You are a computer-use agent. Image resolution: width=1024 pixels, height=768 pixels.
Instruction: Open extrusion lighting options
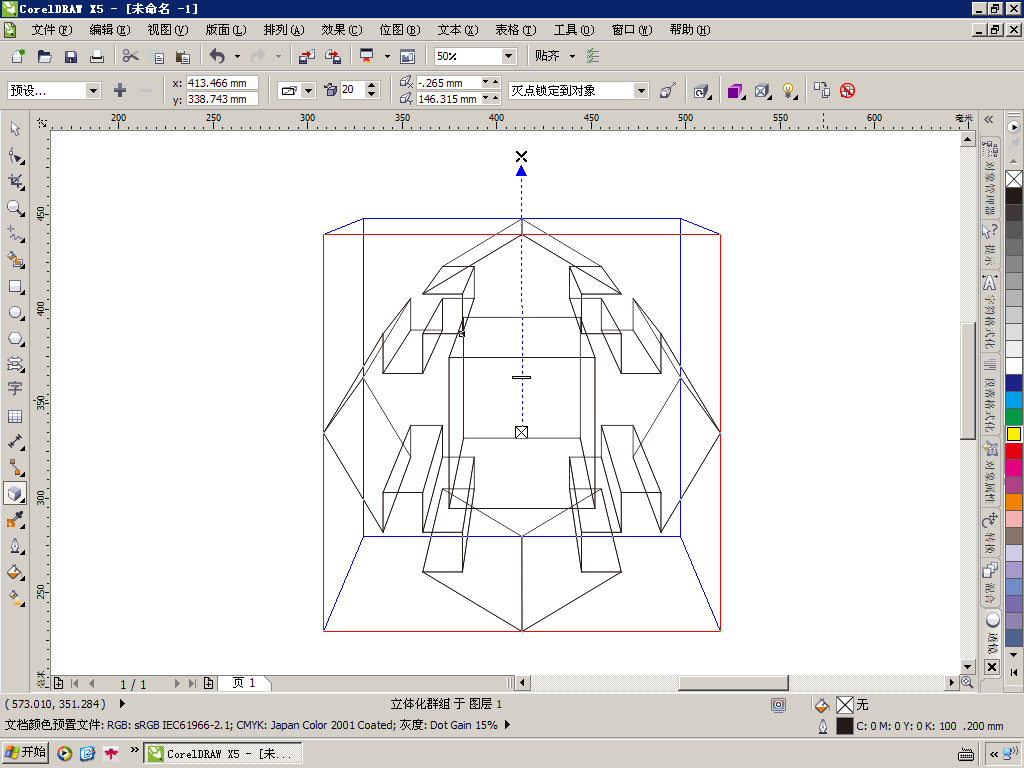point(789,91)
